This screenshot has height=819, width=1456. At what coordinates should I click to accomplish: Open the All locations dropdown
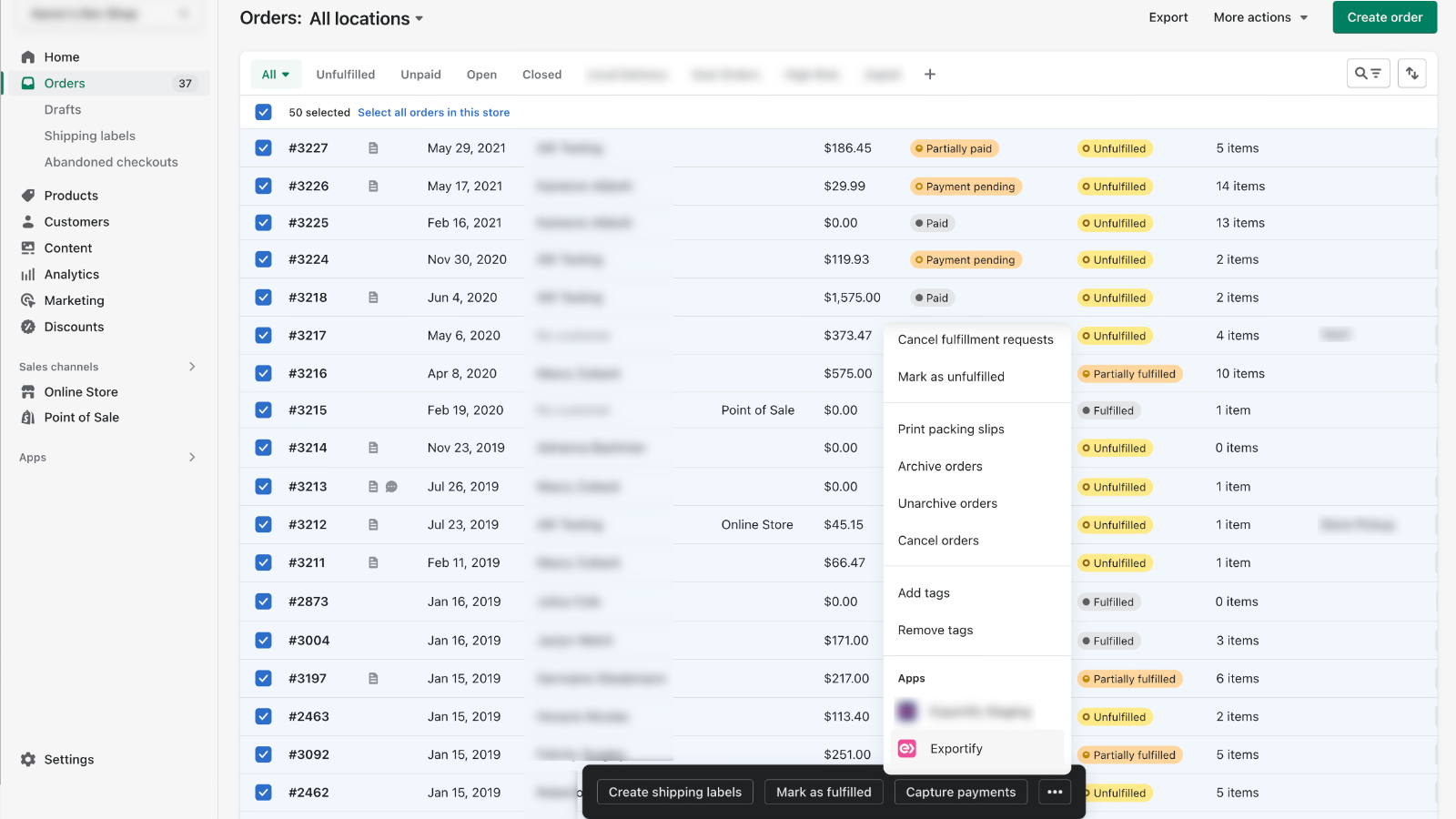(x=364, y=18)
